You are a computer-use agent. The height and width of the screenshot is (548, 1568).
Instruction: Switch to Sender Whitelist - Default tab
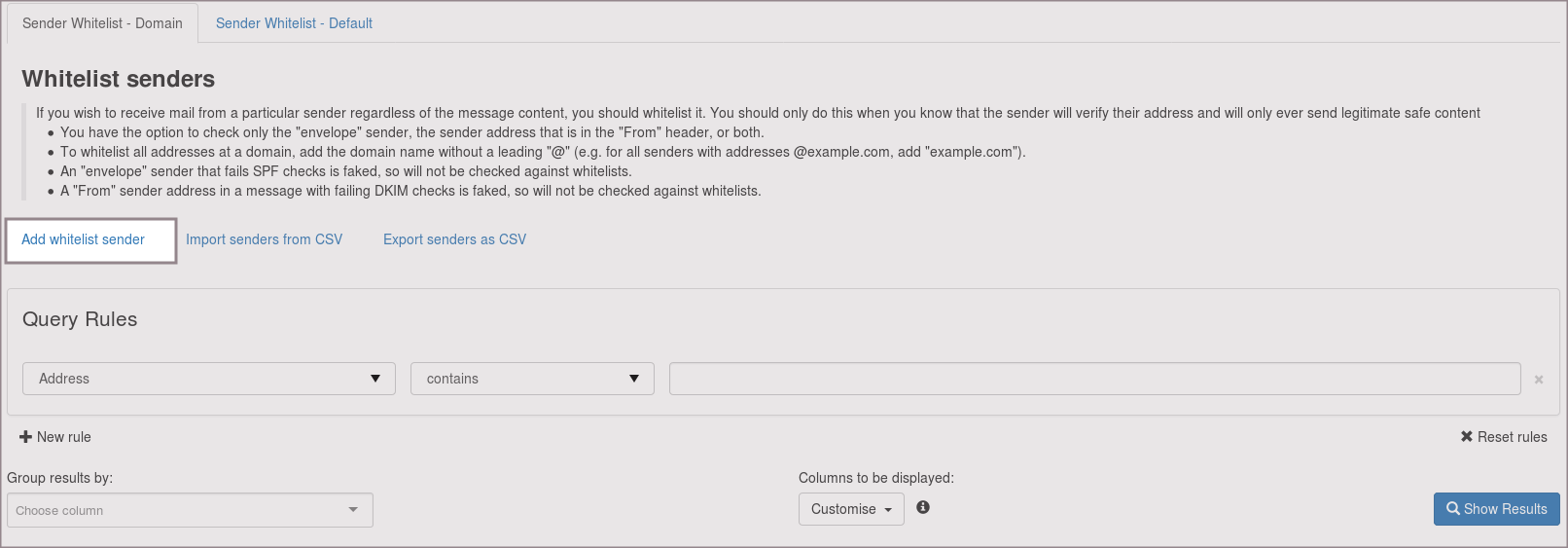click(x=294, y=23)
